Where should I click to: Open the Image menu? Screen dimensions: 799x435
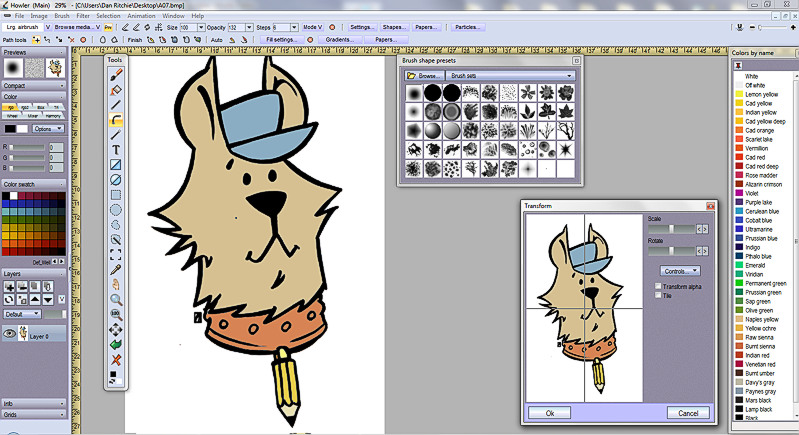(x=39, y=16)
